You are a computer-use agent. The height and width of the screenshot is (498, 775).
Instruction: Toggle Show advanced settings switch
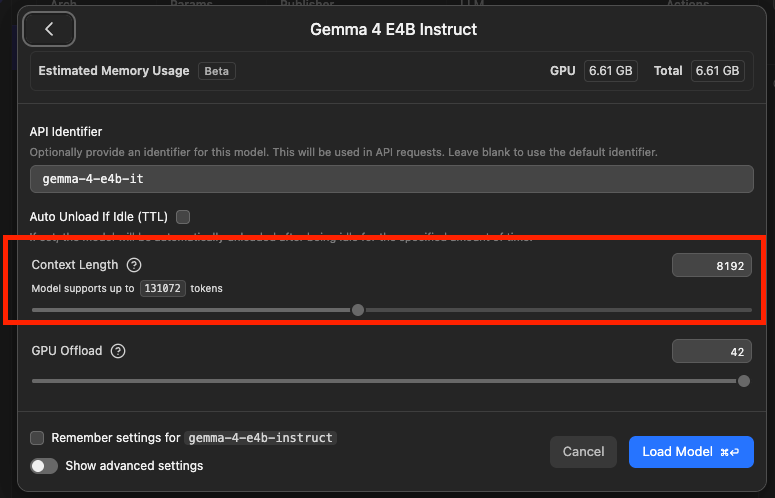tap(44, 466)
